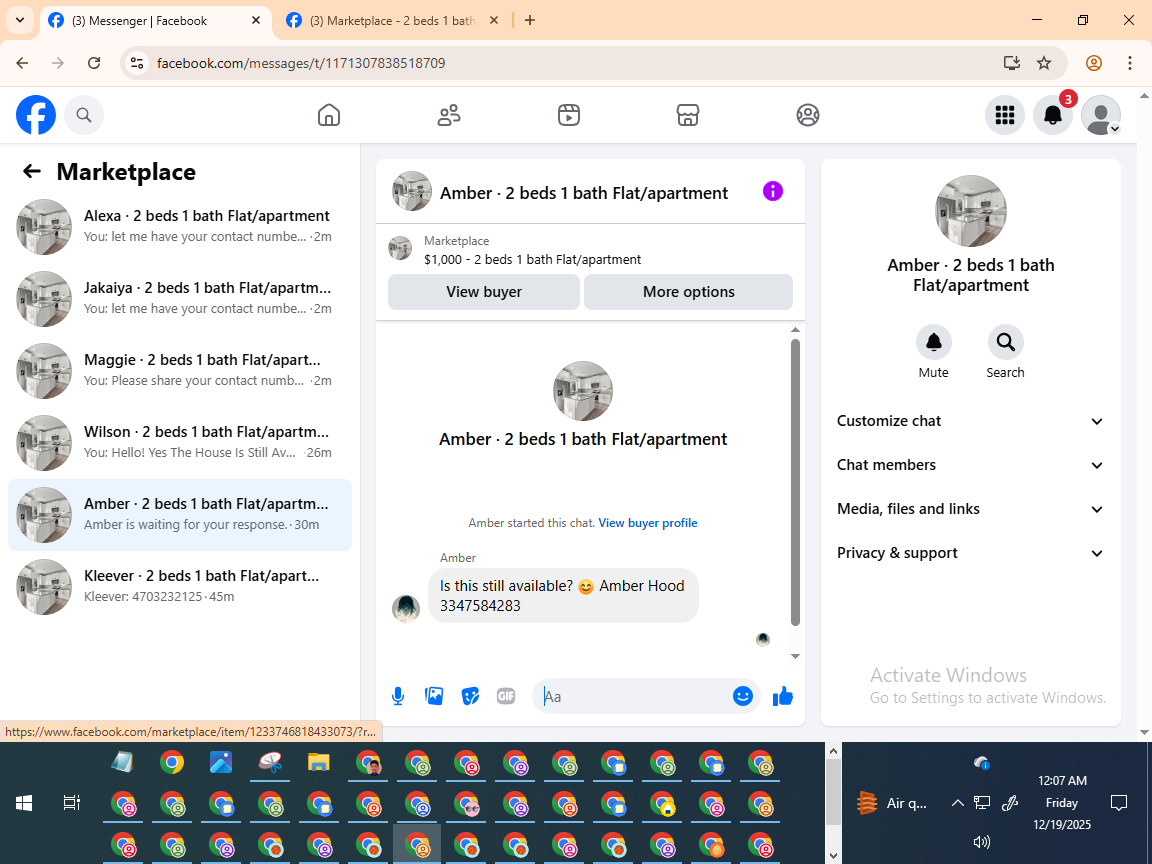
Task: Click Amber's message bubble with phone number
Action: (x=563, y=596)
